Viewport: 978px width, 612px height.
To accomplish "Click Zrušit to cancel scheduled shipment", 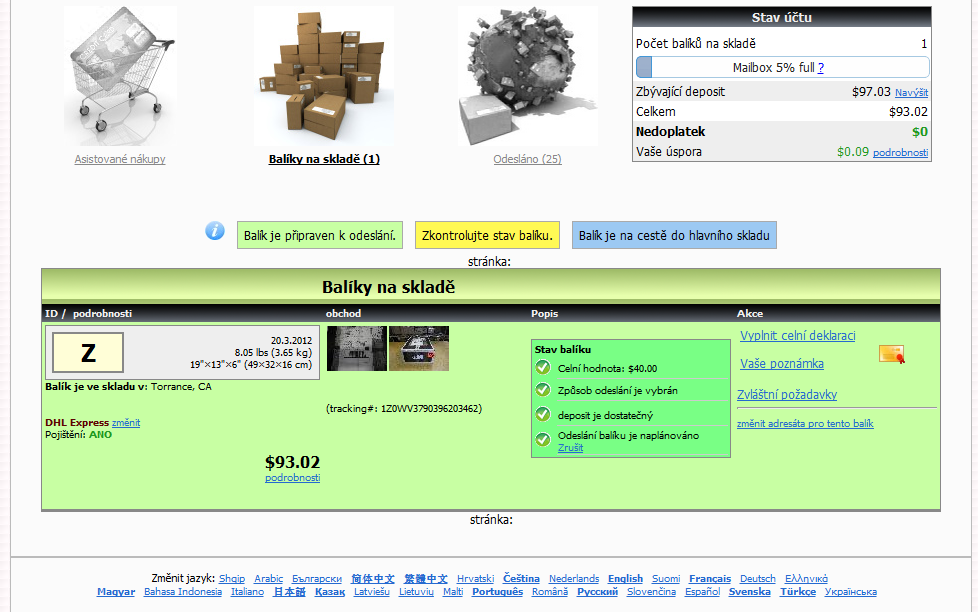I will tap(570, 447).
